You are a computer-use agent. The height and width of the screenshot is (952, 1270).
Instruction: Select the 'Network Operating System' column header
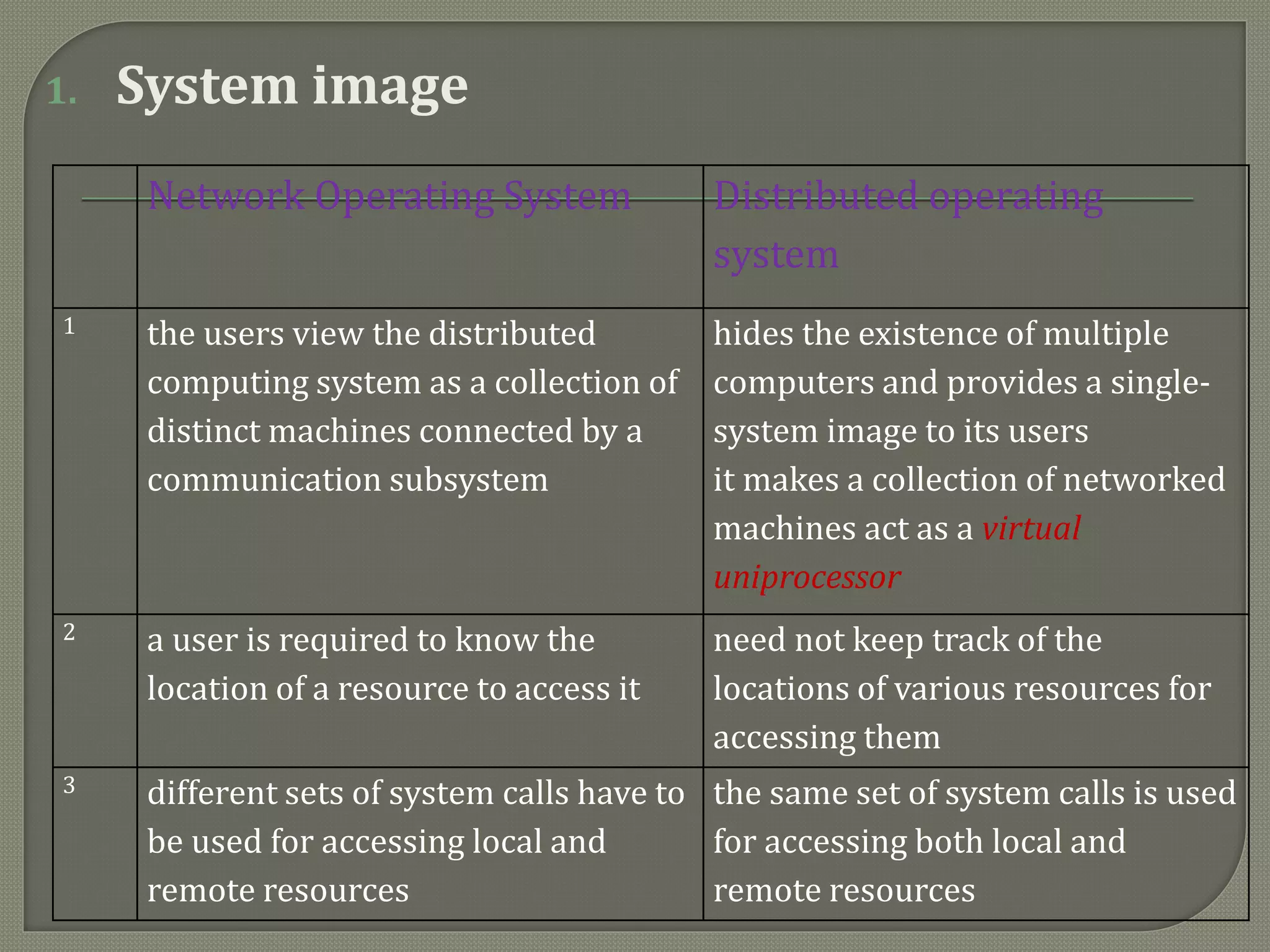coord(420,237)
